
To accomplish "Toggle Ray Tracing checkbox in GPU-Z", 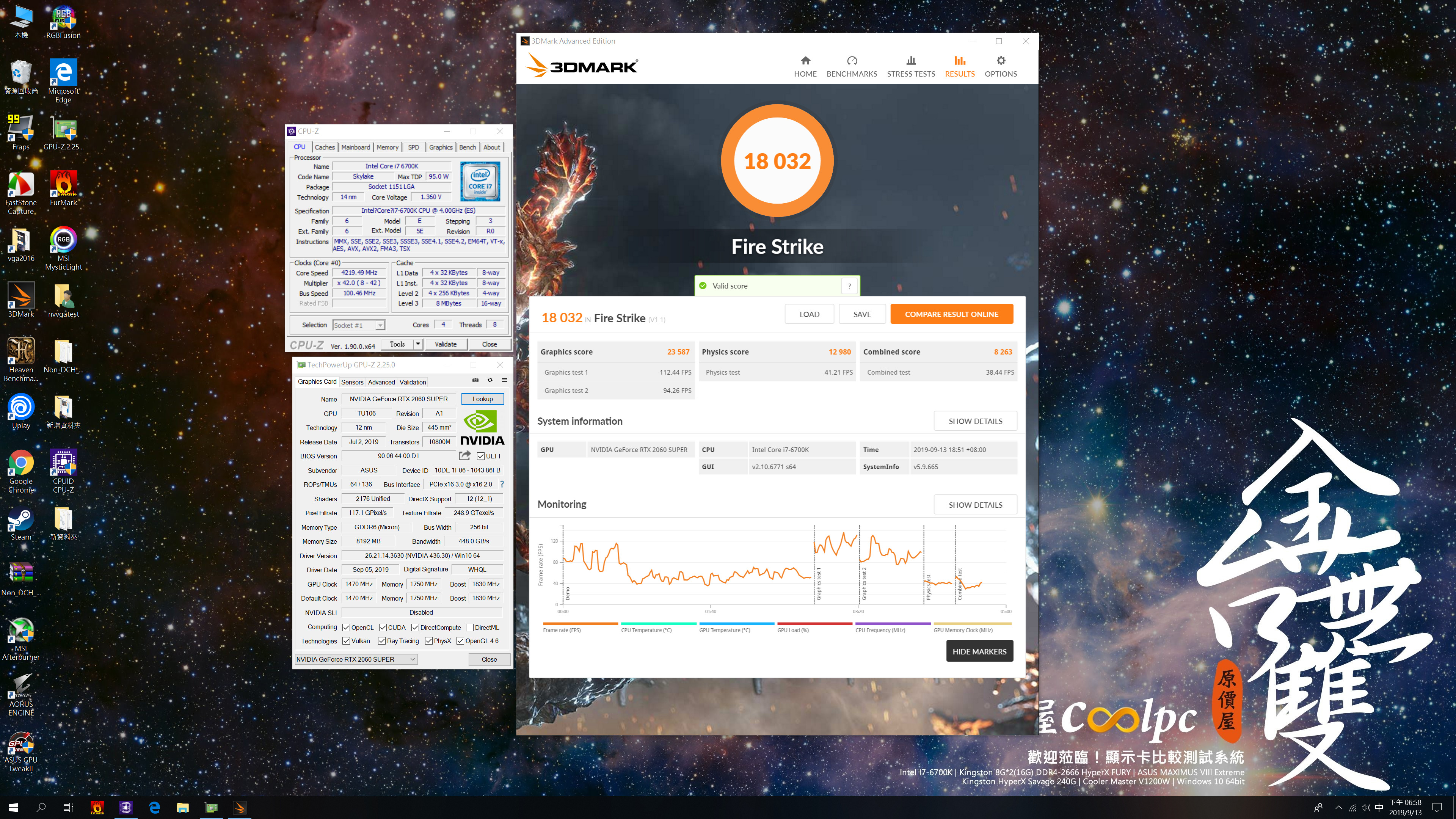I will point(381,641).
